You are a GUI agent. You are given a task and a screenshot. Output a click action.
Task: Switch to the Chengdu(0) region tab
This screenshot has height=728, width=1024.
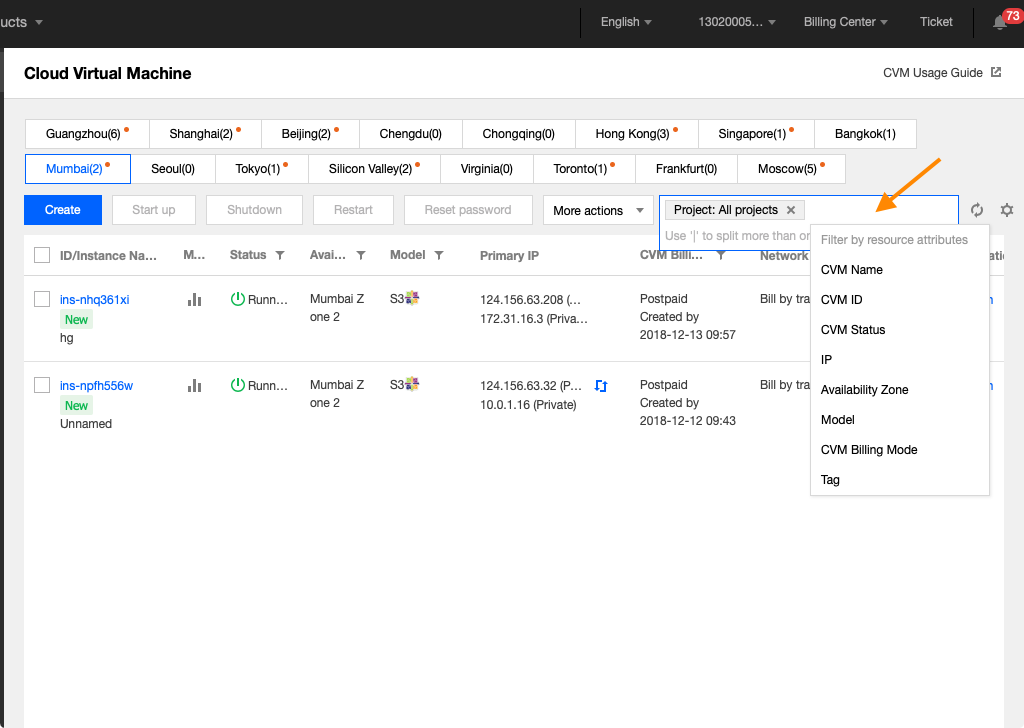click(410, 134)
